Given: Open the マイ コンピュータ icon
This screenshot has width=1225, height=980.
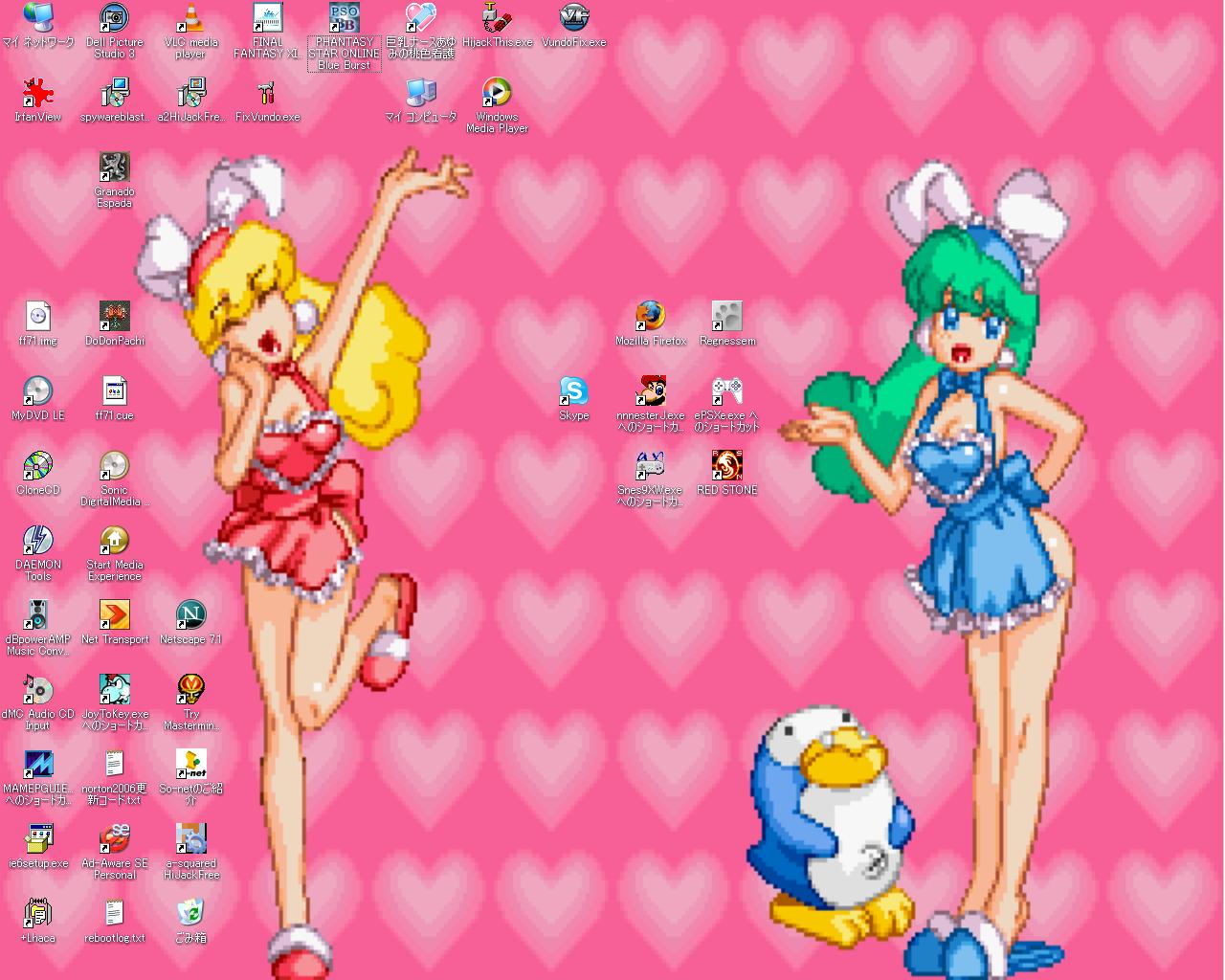Looking at the screenshot, I should pos(421,92).
